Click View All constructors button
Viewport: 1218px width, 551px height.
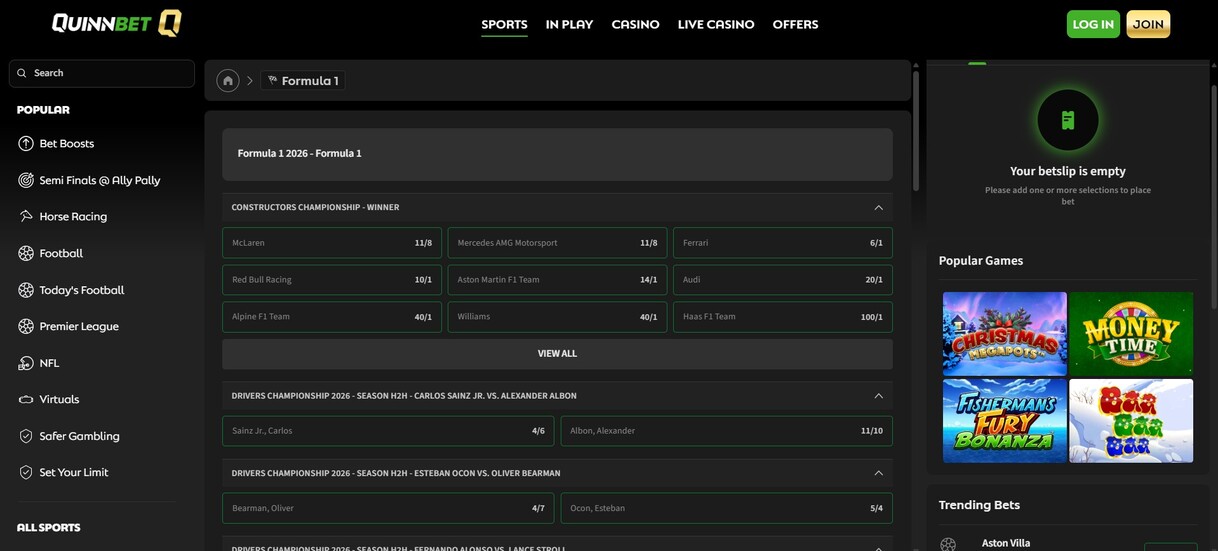pos(557,354)
